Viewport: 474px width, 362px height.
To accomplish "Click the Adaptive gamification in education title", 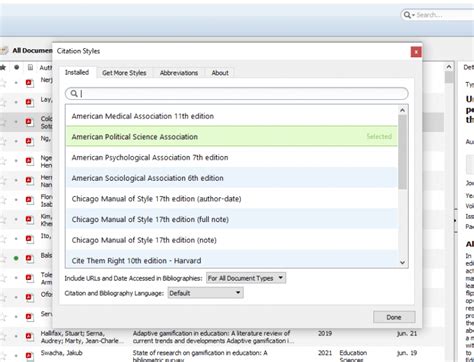I will tap(213, 337).
